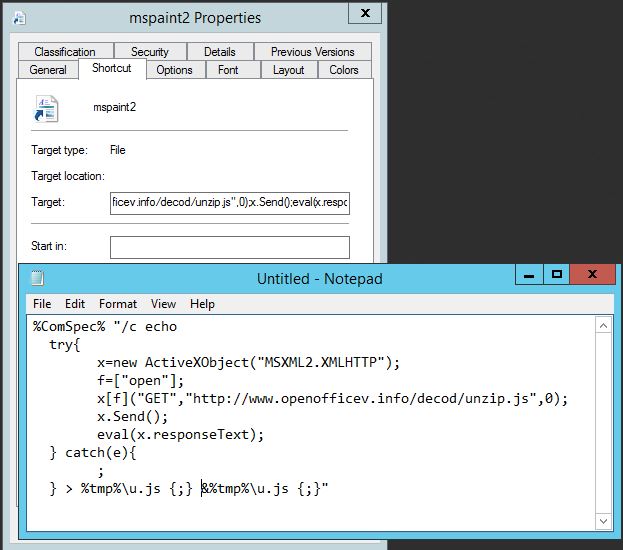Viewport: 623px width, 550px height.
Task: Switch to the General tab
Action: (x=48, y=70)
